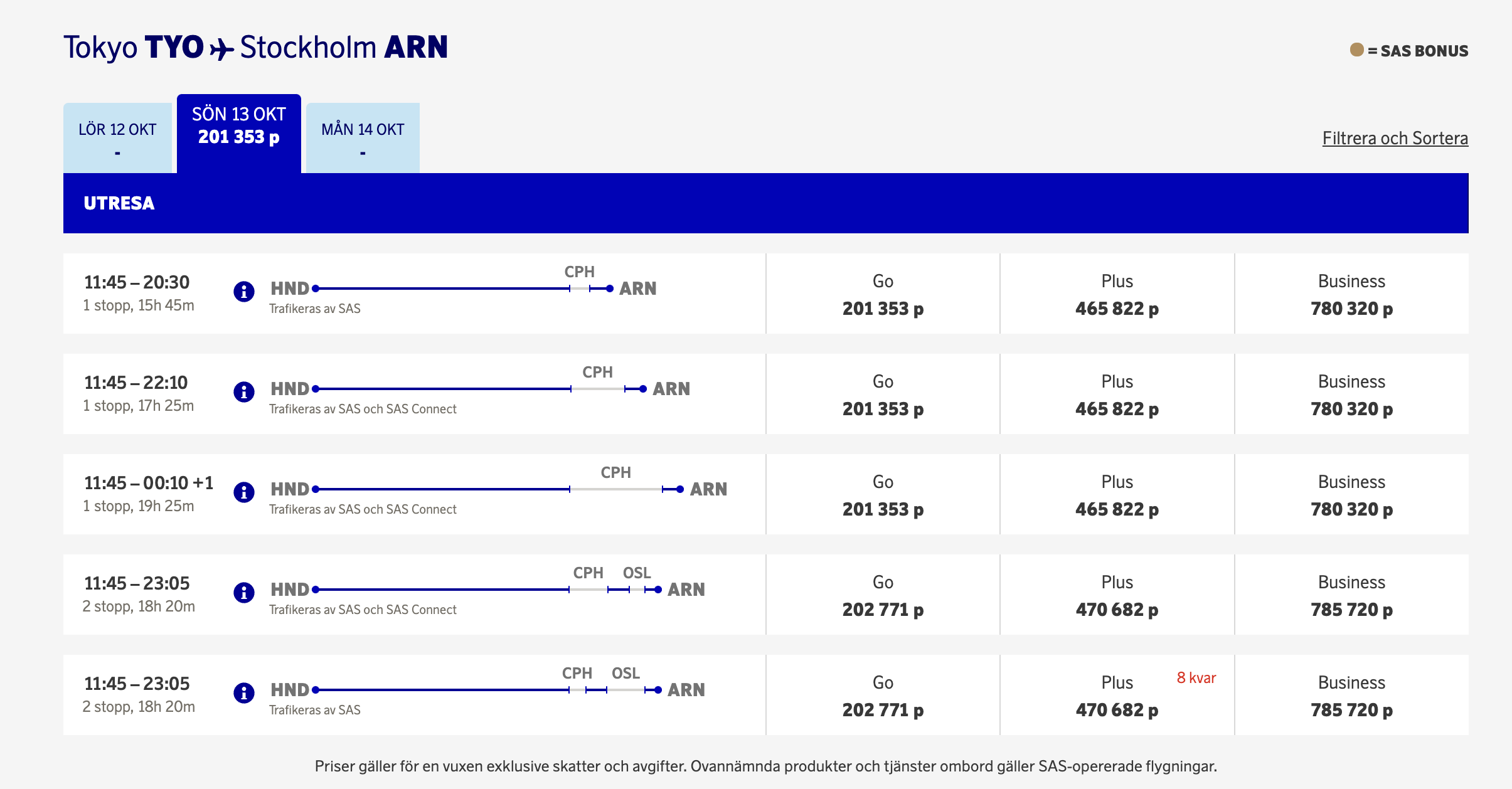Select Plus 470 682 p on SAS Connect flight

pyautogui.click(x=1117, y=595)
